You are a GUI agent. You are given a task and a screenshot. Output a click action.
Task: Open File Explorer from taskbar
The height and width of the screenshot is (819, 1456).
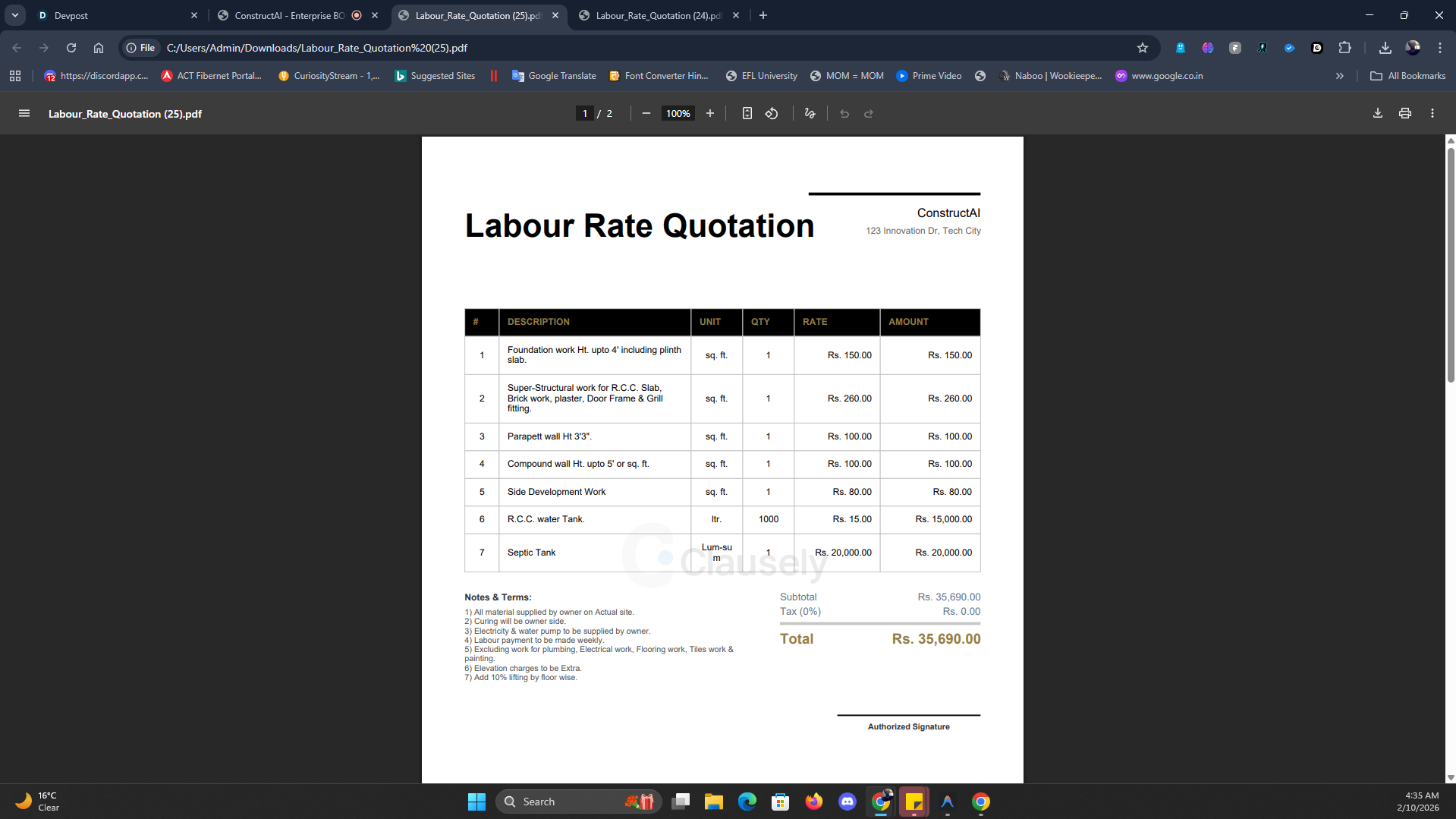point(714,802)
